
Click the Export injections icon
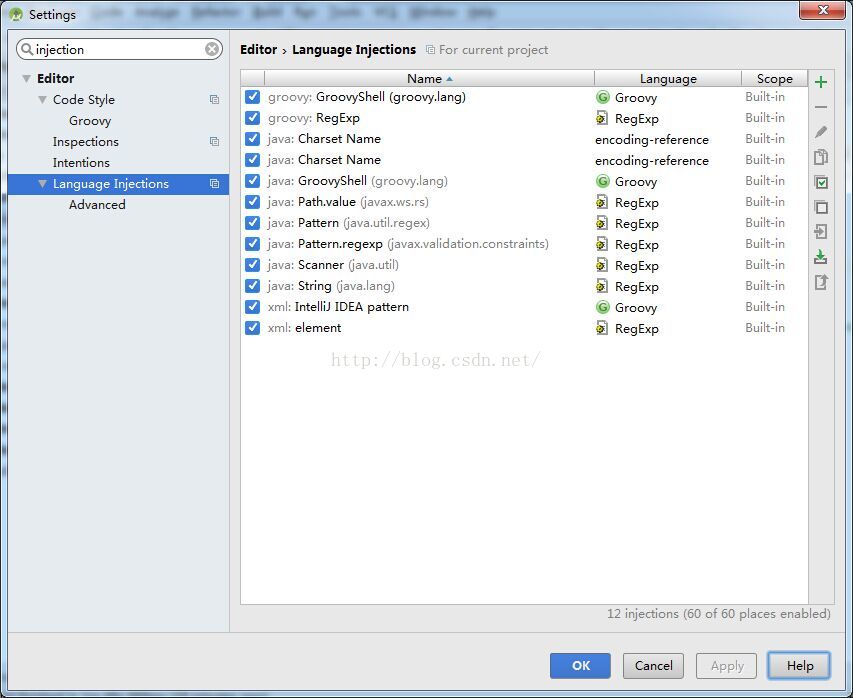(821, 282)
